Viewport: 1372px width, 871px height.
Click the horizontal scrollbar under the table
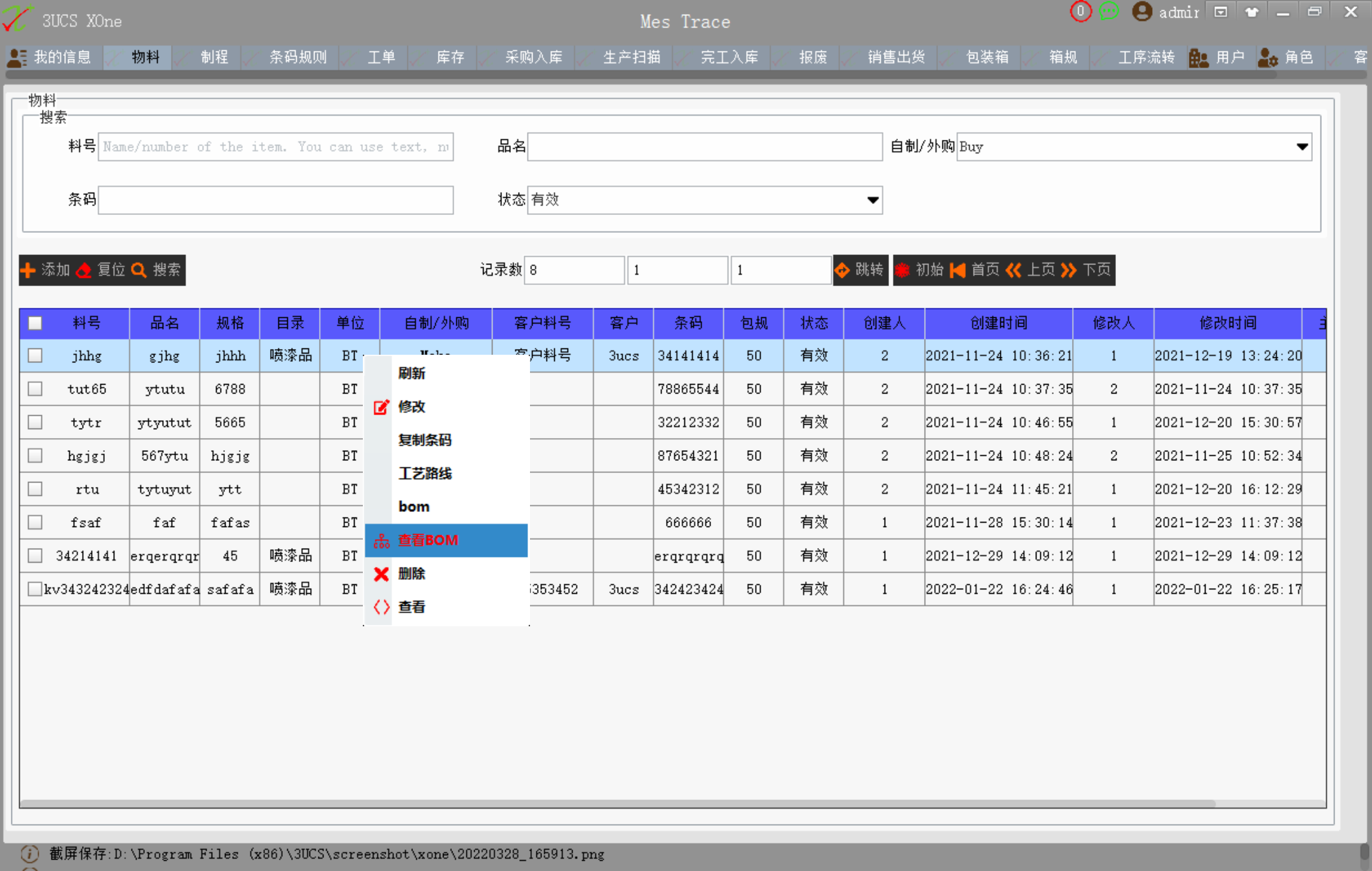pyautogui.click(x=618, y=804)
